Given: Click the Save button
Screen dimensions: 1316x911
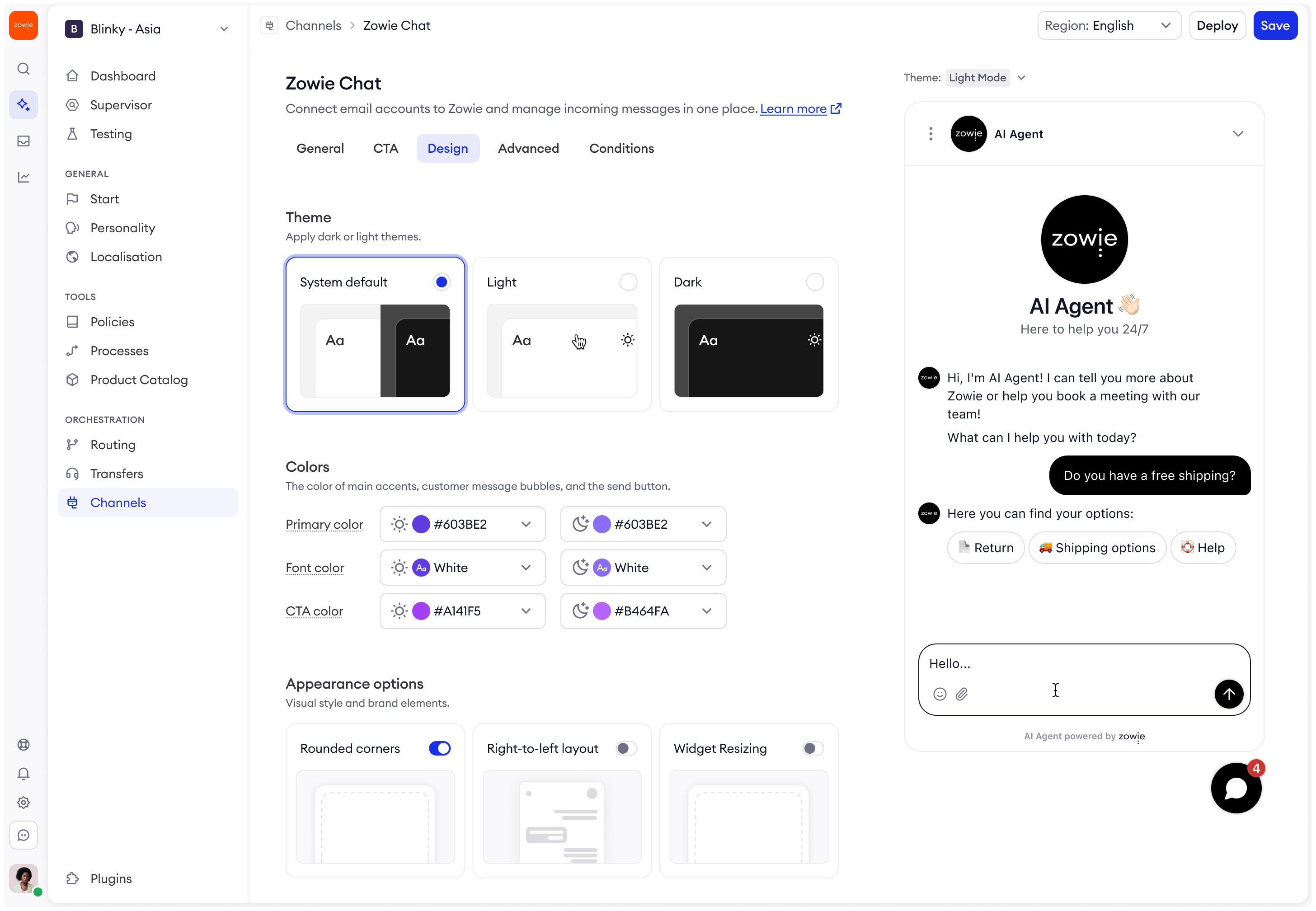Looking at the screenshot, I should point(1275,26).
